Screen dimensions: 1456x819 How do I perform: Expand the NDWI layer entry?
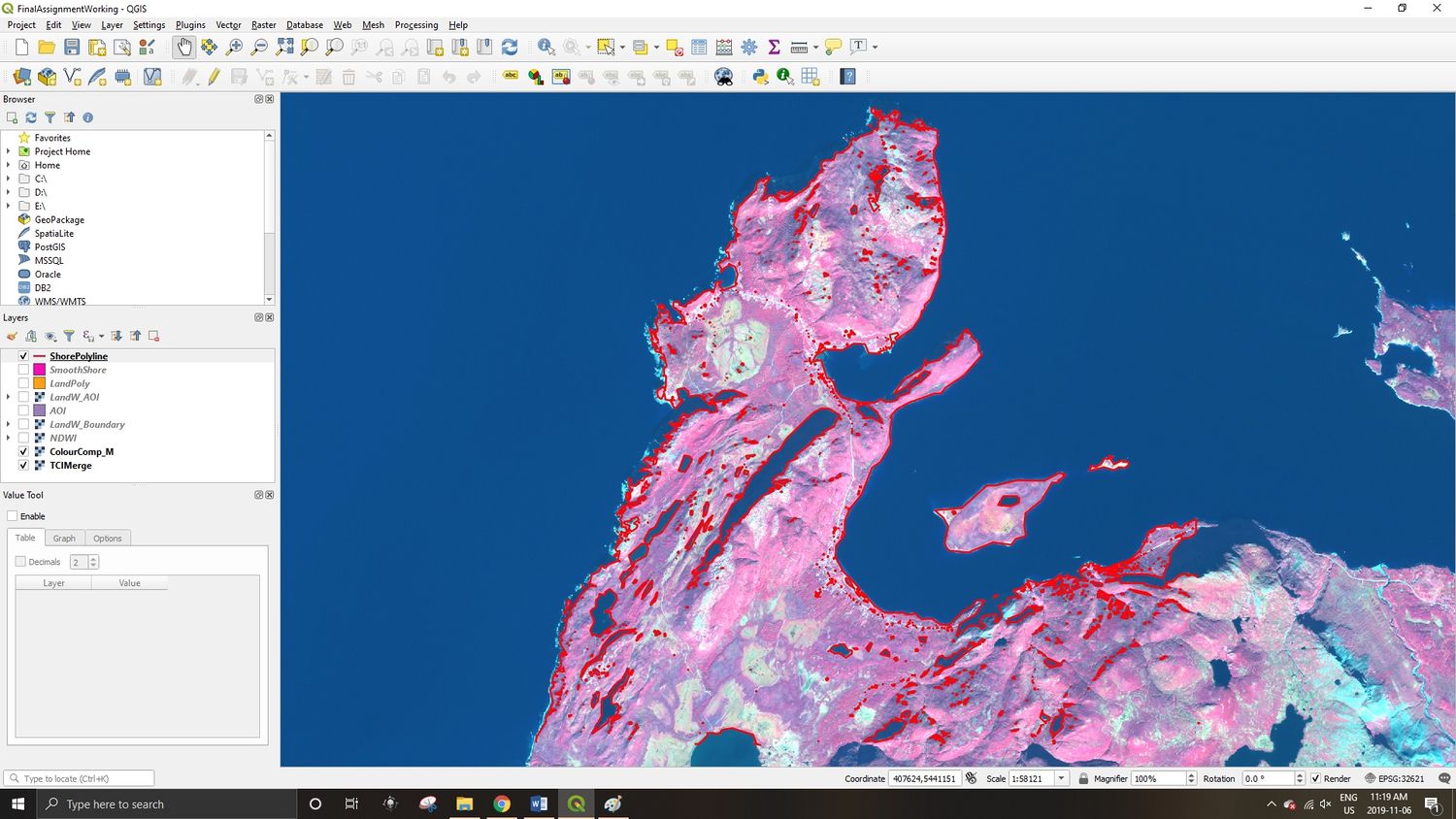[9, 438]
